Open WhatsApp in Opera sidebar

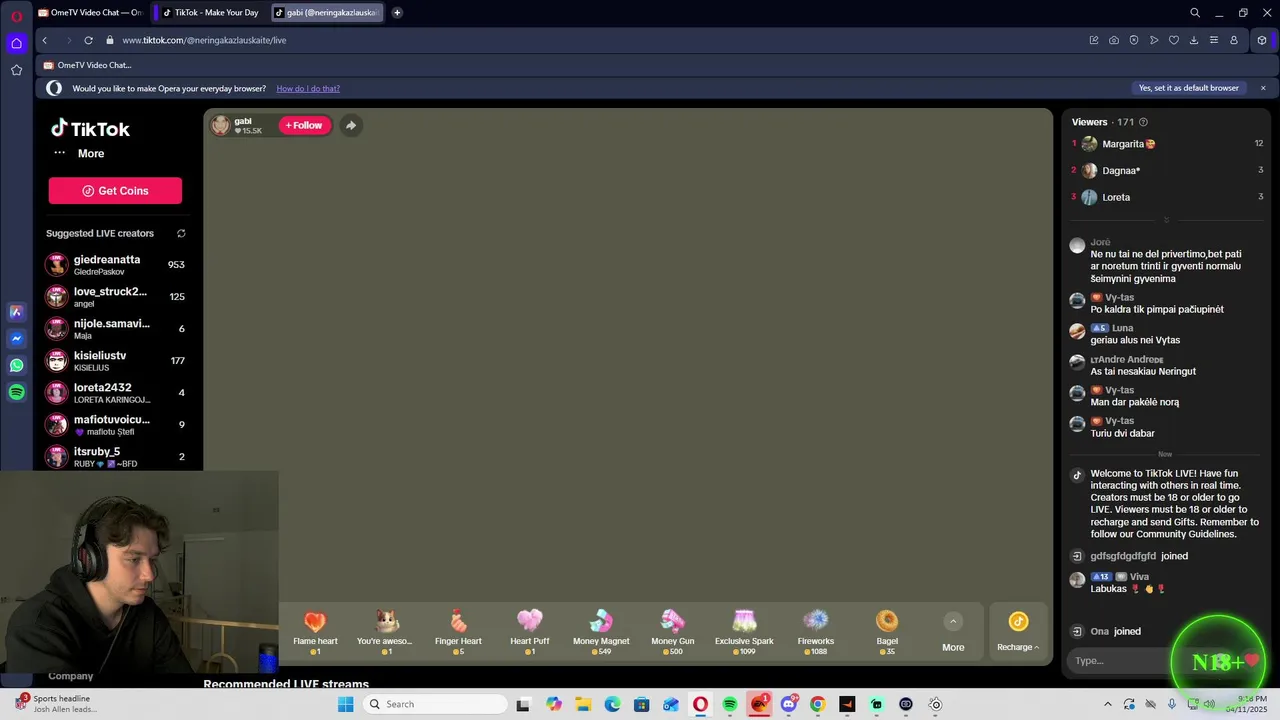point(16,366)
